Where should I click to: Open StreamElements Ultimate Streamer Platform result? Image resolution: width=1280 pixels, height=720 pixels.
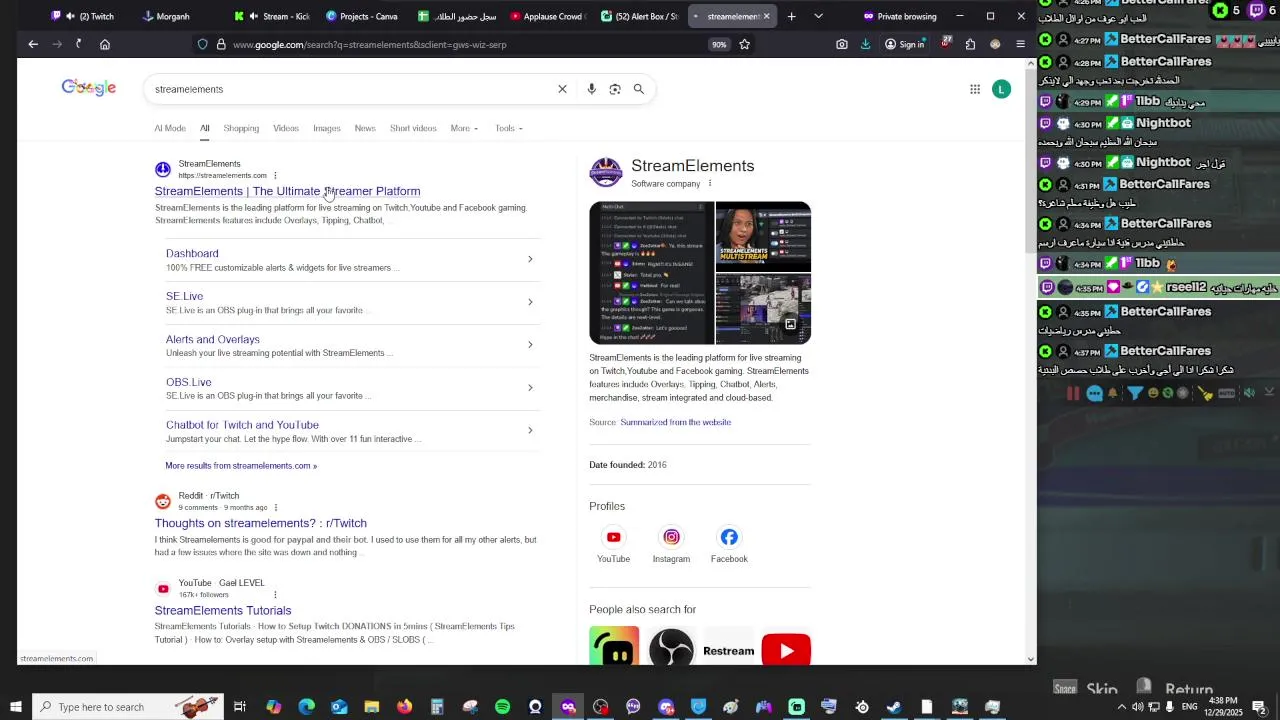287,191
